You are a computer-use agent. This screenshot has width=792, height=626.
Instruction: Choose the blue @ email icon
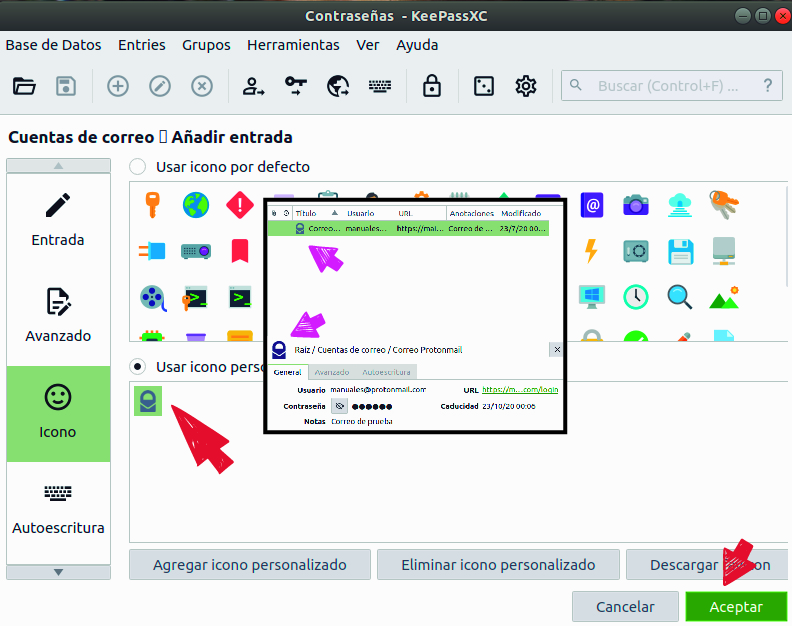coord(592,205)
